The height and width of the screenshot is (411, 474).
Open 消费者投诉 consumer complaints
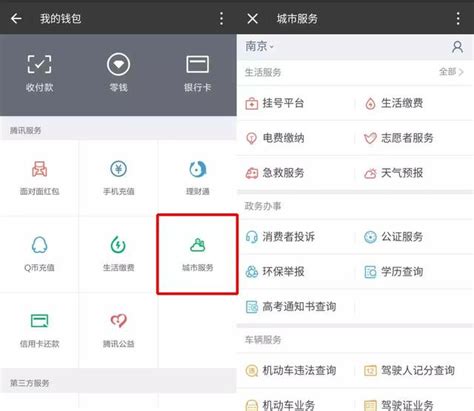(x=280, y=237)
